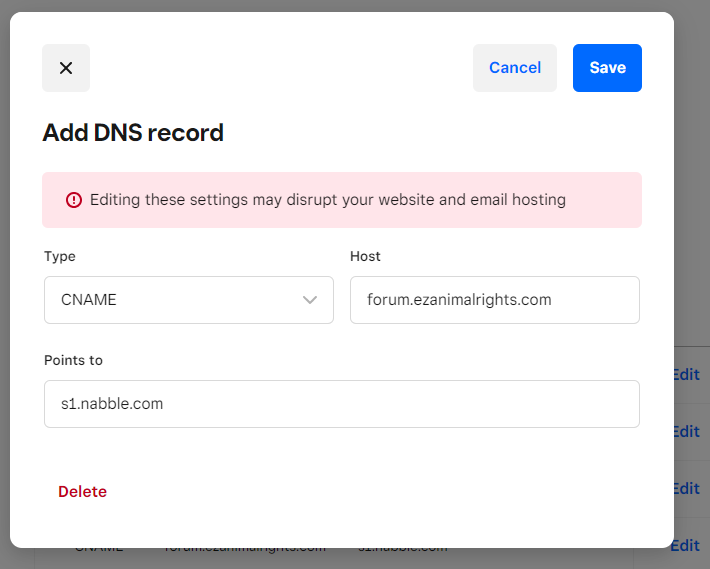The width and height of the screenshot is (710, 569).
Task: Click s1.nabble.com in the background table row
Action: pyautogui.click(x=403, y=548)
